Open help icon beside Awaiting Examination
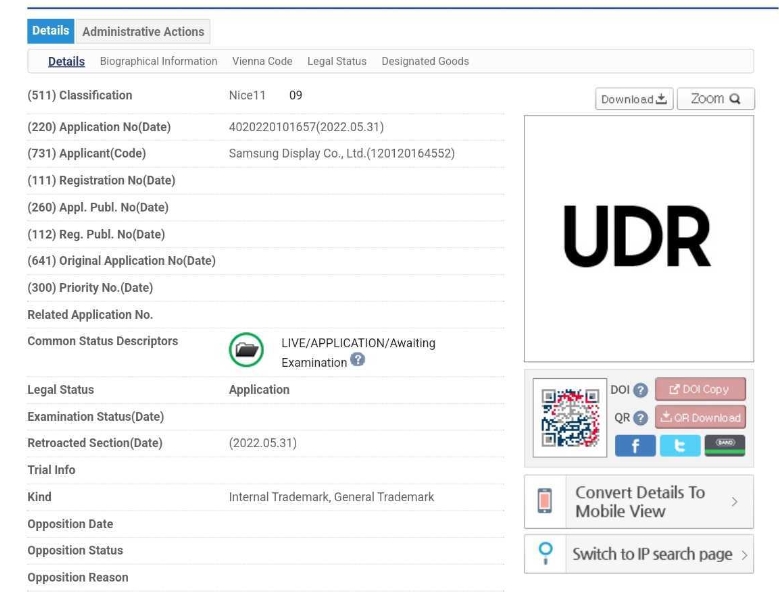 click(358, 360)
